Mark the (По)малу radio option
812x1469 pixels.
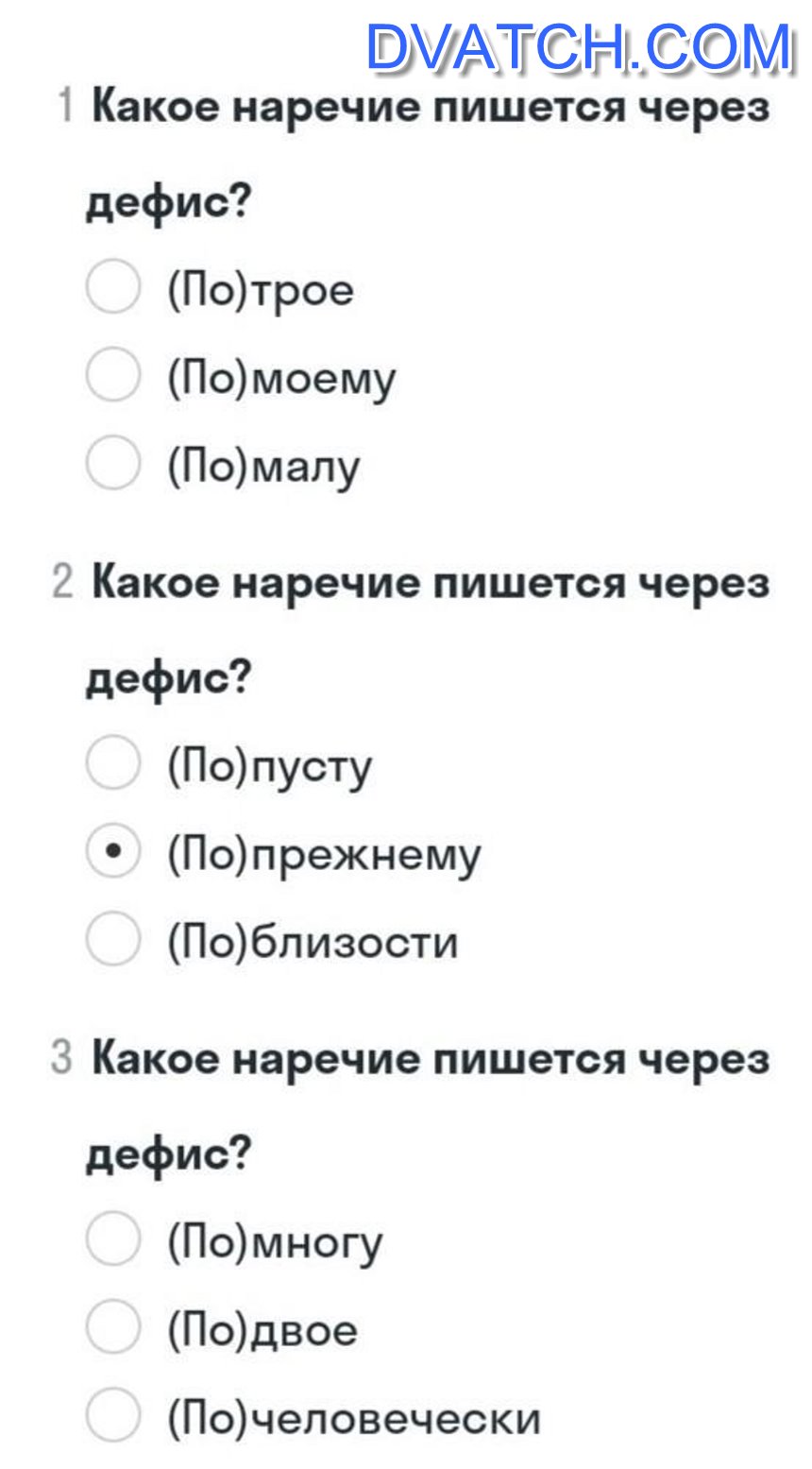point(113,463)
